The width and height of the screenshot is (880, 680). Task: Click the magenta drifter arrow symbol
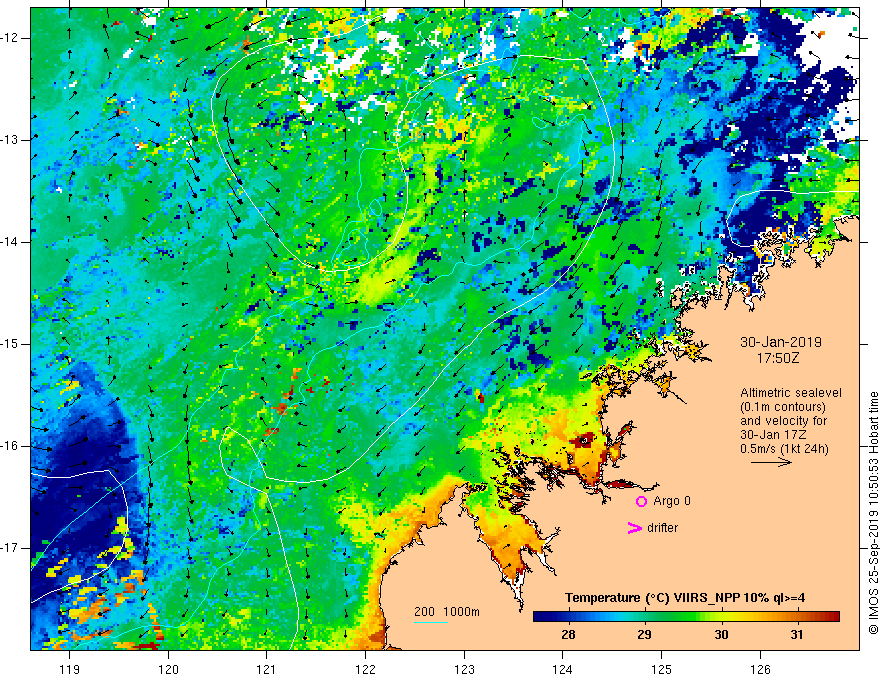[635, 528]
